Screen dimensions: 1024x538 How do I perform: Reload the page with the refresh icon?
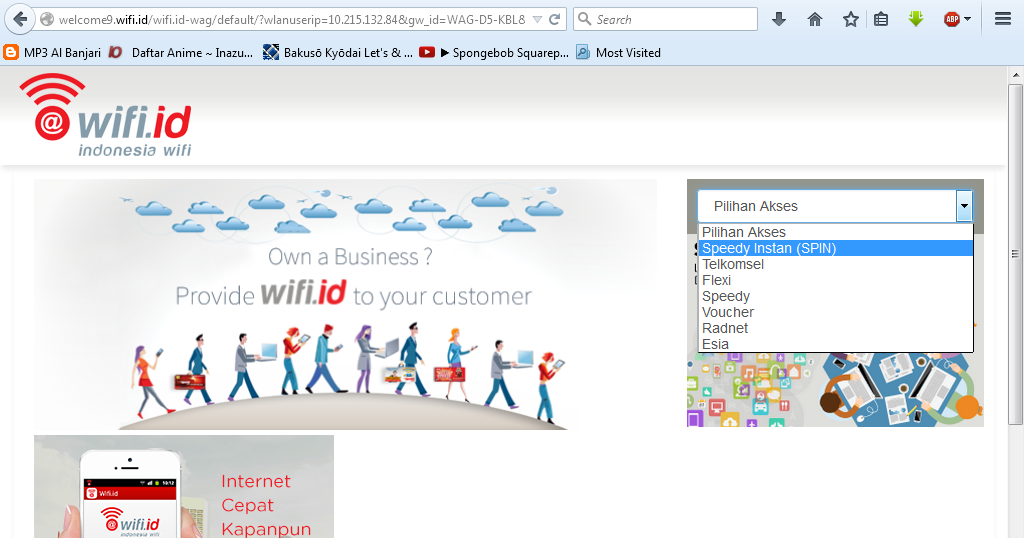pyautogui.click(x=554, y=20)
